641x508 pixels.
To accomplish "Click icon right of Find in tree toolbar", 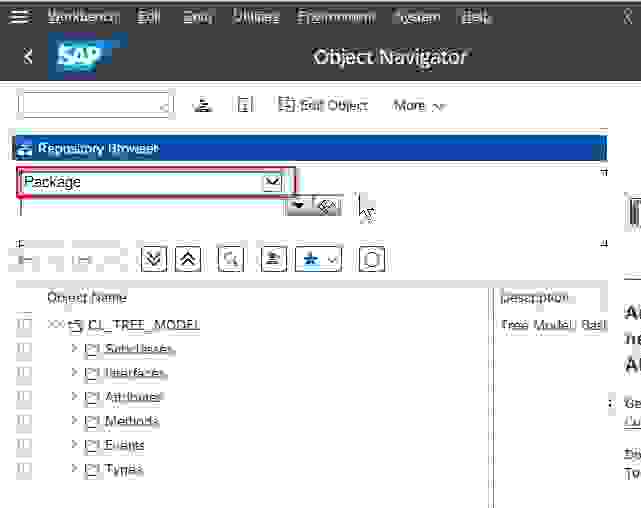I will pos(274,259).
